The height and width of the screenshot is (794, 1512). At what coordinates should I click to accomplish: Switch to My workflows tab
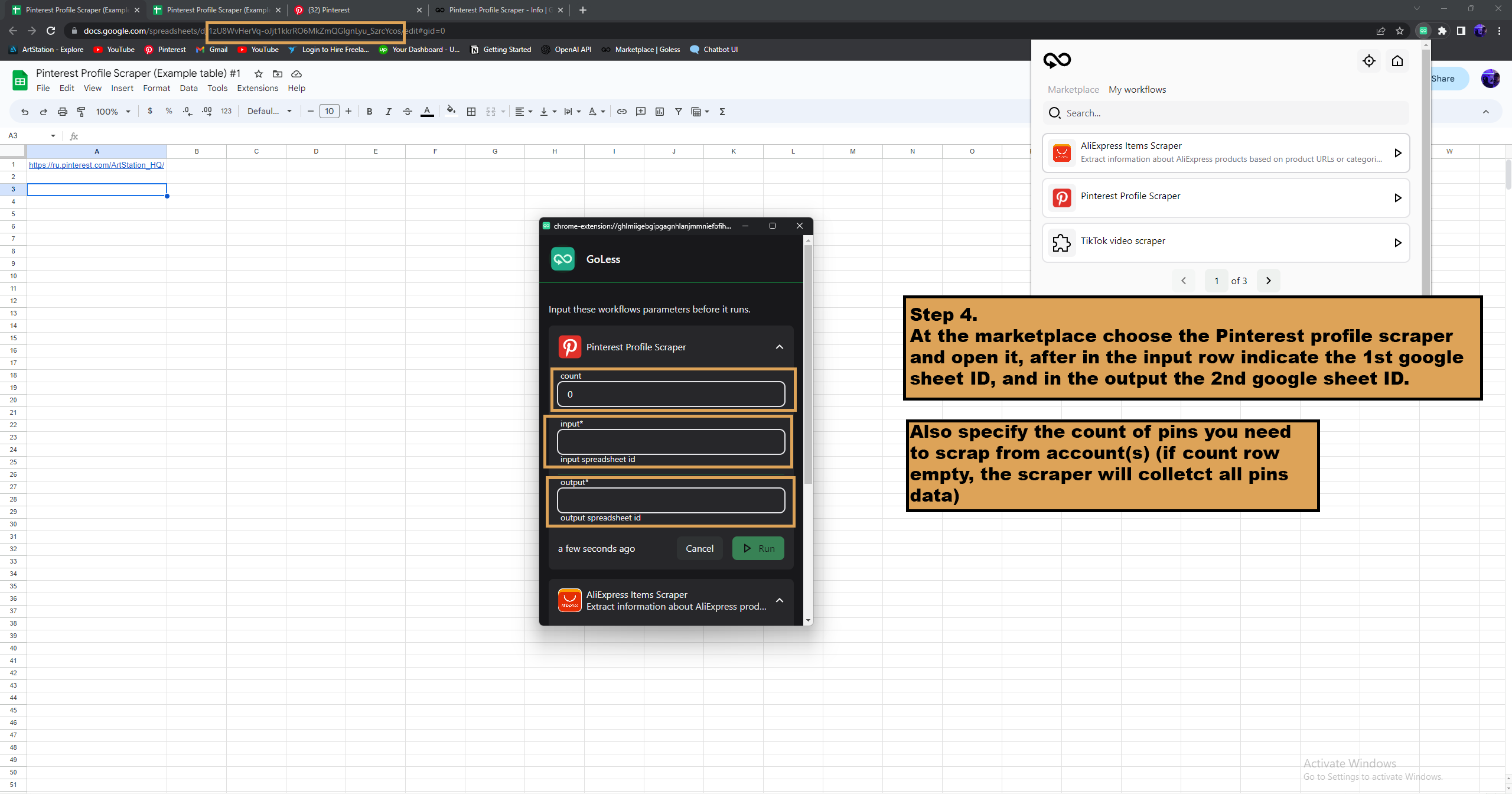pyautogui.click(x=1138, y=89)
